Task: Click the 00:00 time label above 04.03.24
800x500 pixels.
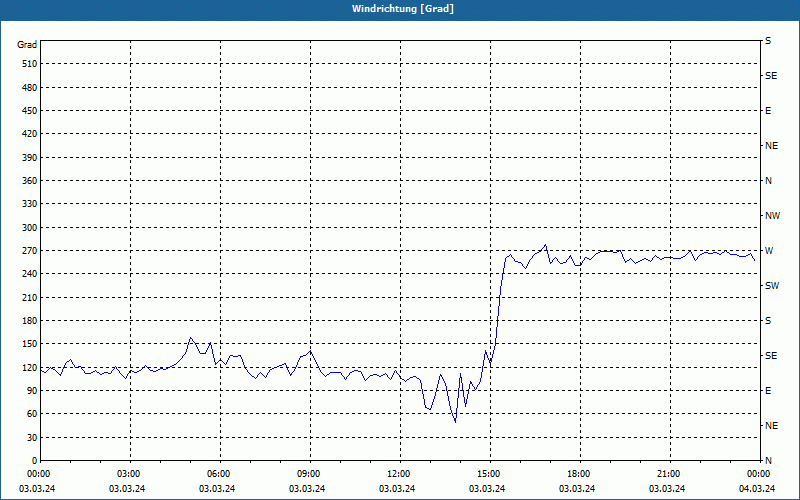Action: coord(758,474)
